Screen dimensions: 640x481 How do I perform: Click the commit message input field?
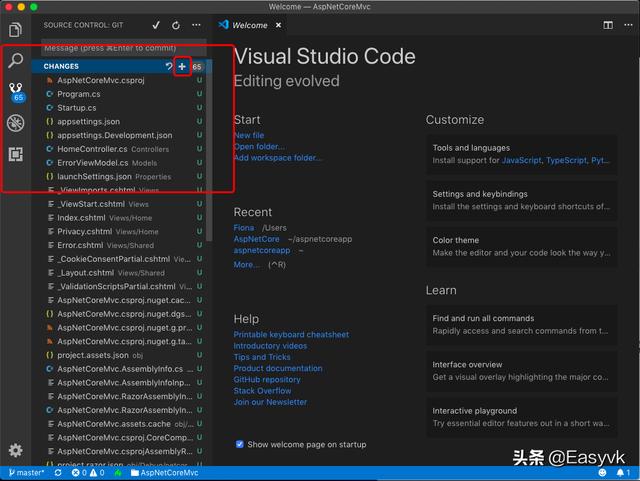pos(124,48)
